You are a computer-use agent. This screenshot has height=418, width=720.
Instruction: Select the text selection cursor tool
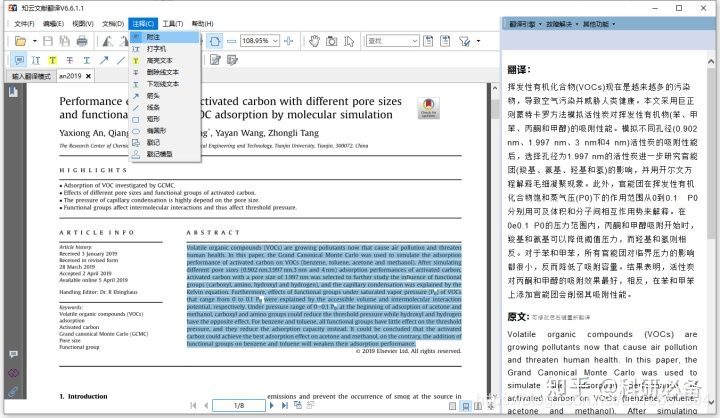coord(349,41)
